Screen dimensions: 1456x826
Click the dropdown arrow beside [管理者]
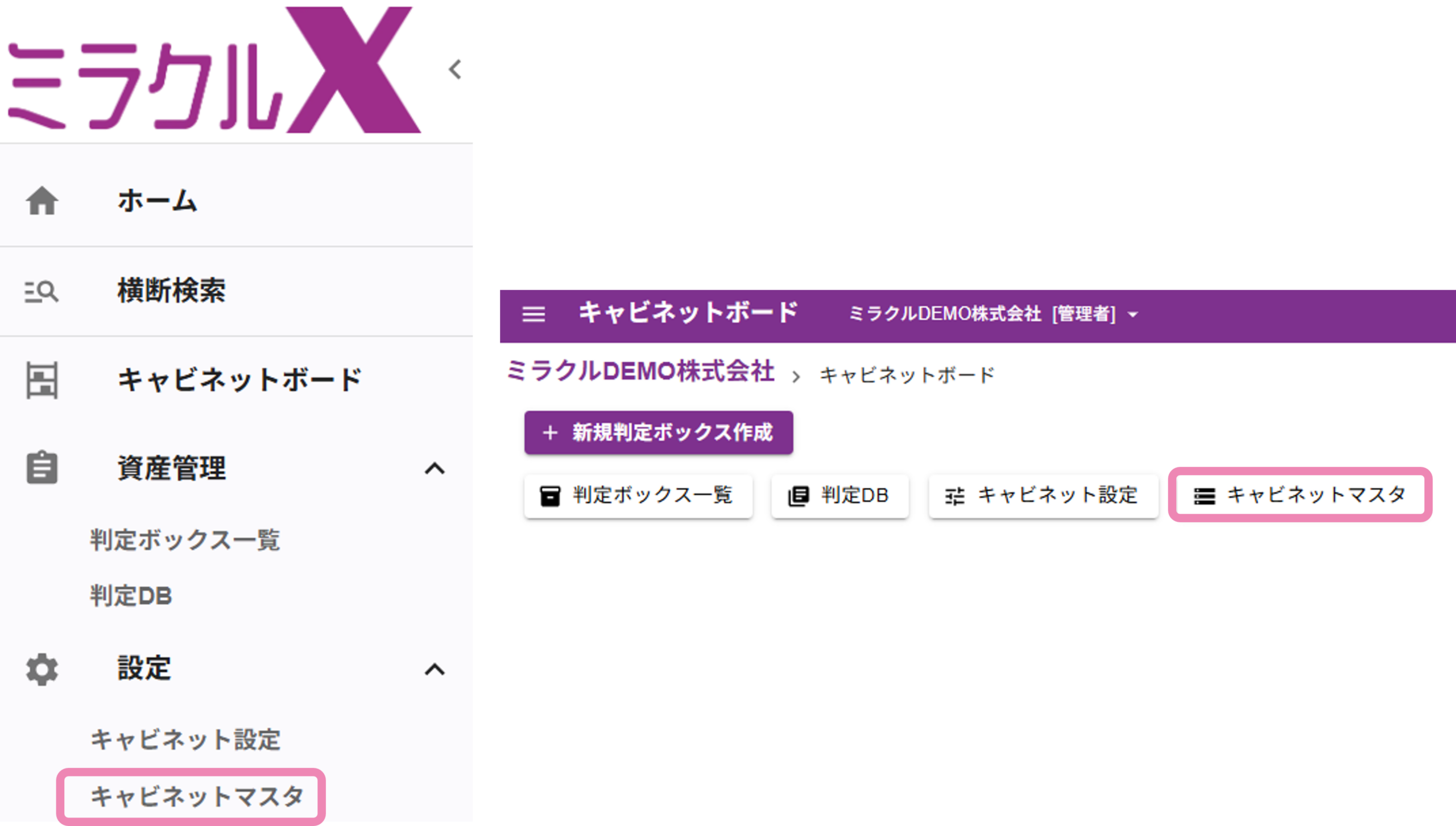[1132, 315]
